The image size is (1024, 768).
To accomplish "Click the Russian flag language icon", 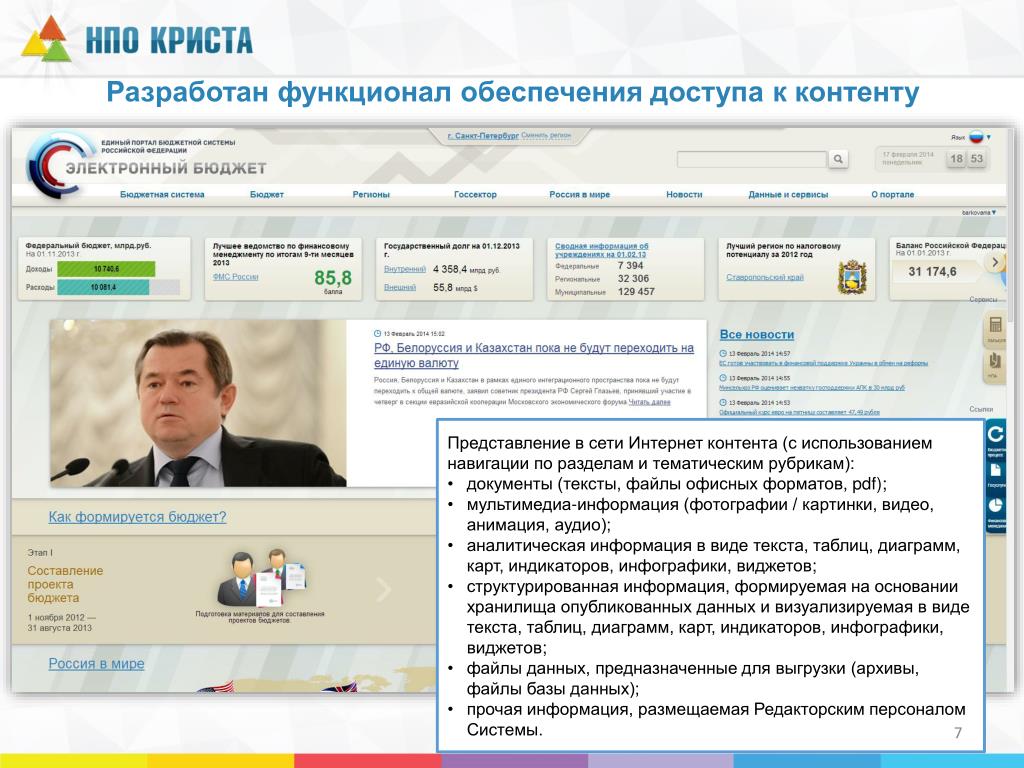I will pyautogui.click(x=976, y=136).
